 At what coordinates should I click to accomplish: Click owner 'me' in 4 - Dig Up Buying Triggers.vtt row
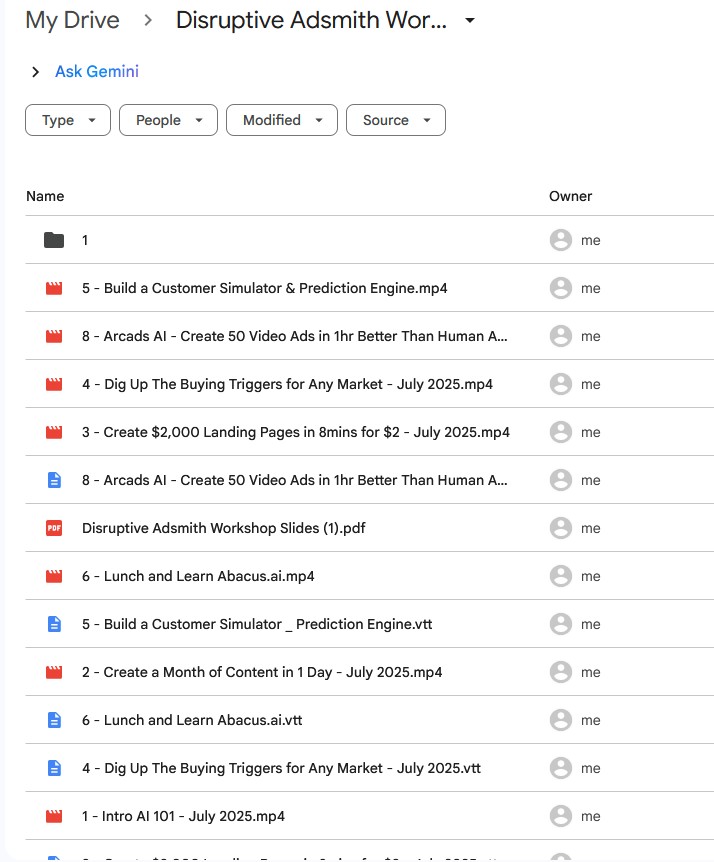[591, 768]
